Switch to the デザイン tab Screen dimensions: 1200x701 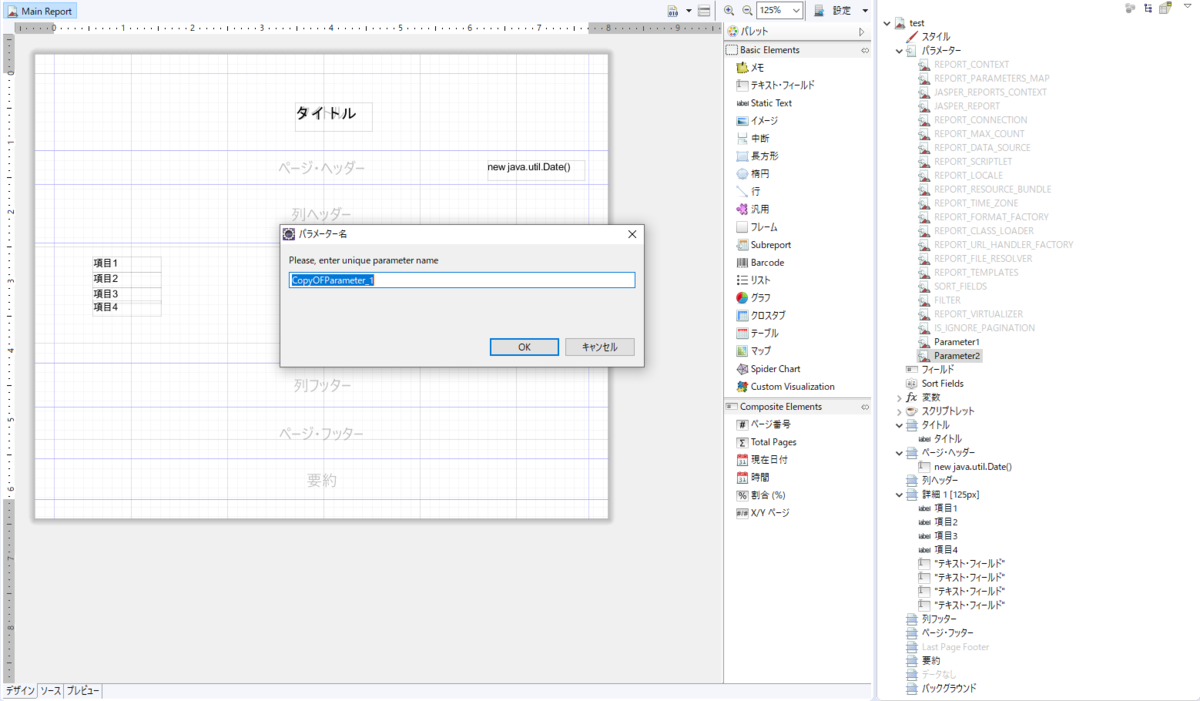tap(19, 691)
